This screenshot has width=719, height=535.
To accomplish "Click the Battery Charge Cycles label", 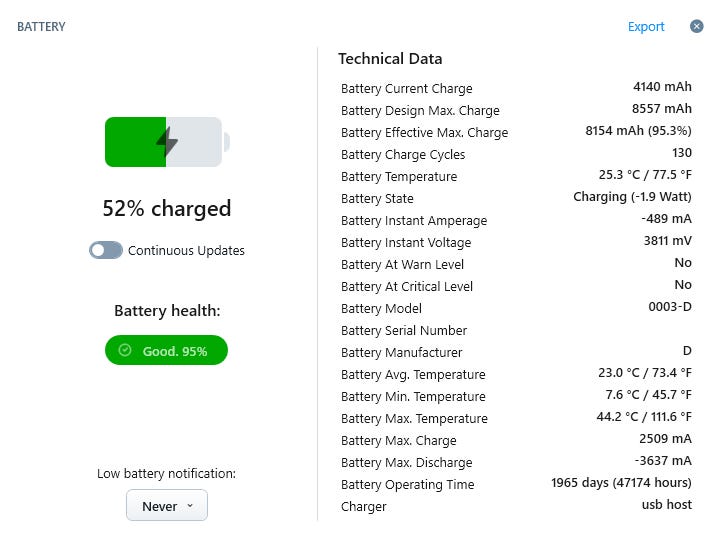I will click(403, 154).
